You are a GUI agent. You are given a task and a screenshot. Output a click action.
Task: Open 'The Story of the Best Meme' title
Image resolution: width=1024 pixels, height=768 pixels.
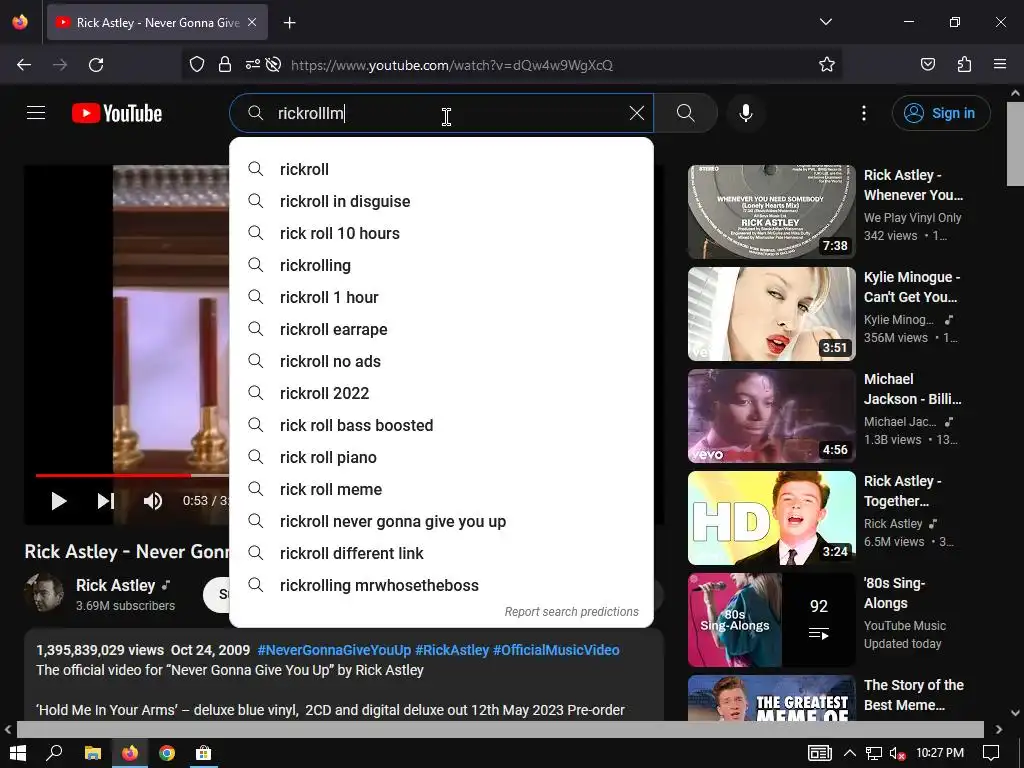[914, 695]
